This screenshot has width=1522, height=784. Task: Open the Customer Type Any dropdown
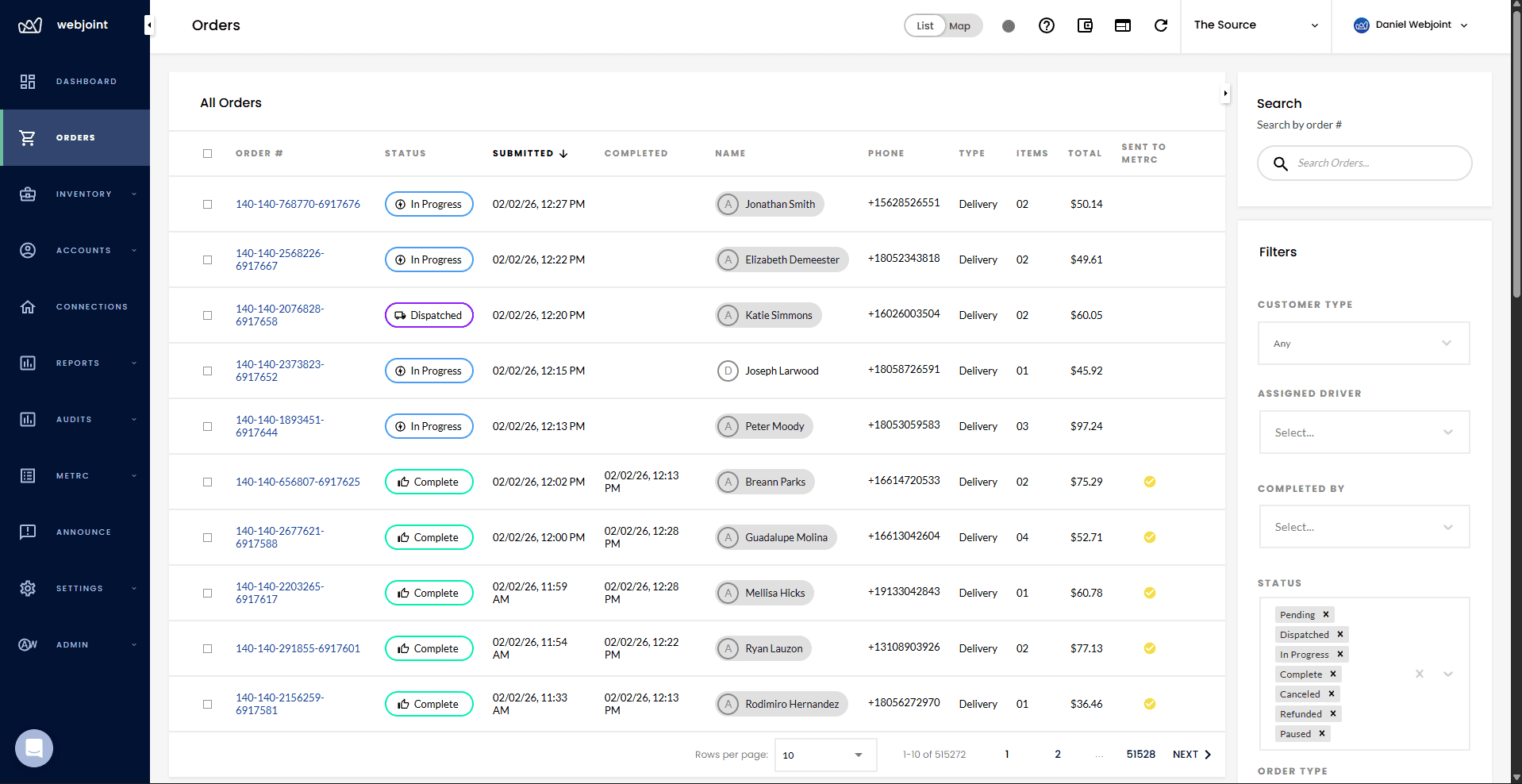1362,343
